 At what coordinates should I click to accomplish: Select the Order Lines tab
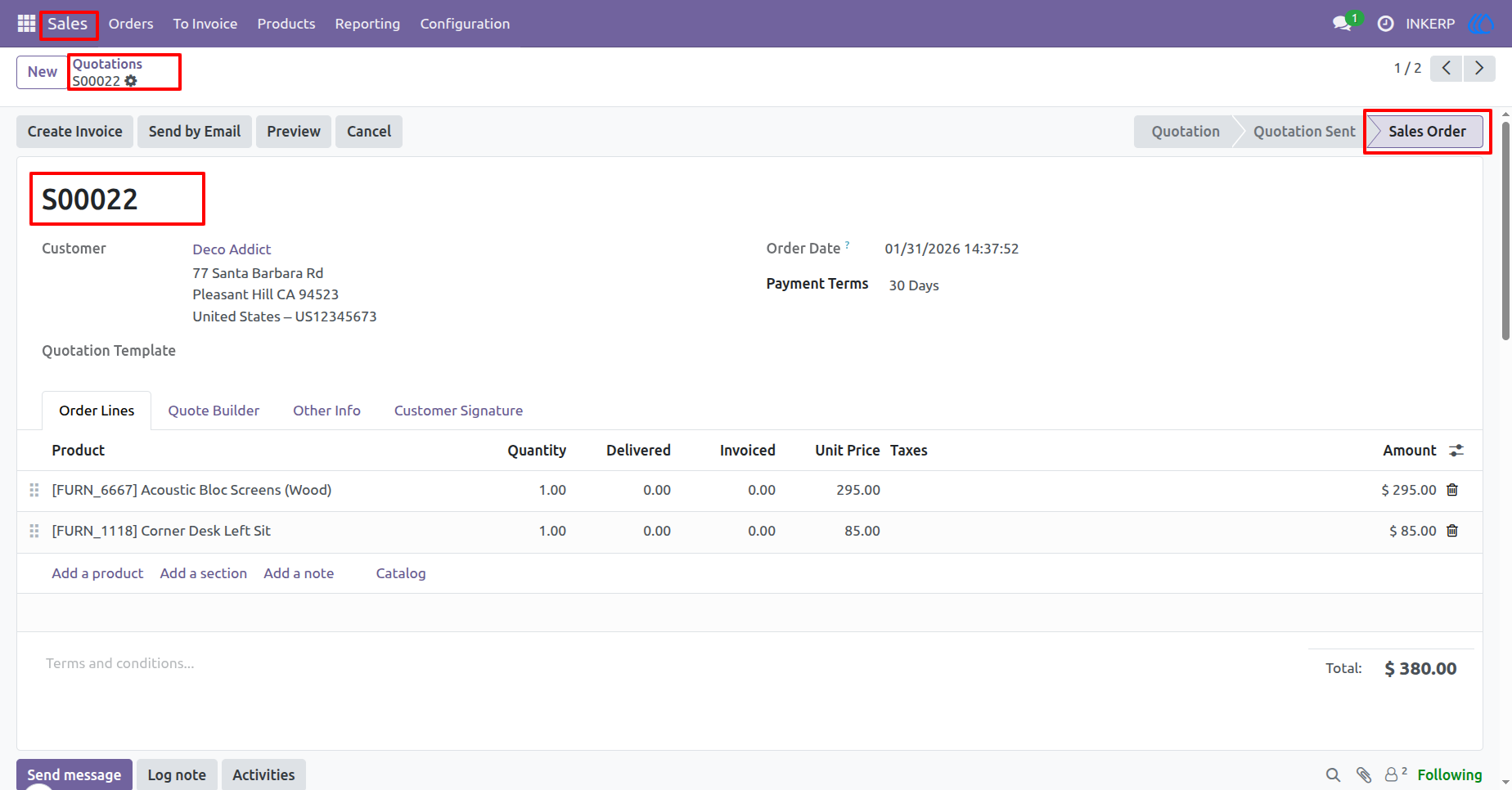point(97,411)
